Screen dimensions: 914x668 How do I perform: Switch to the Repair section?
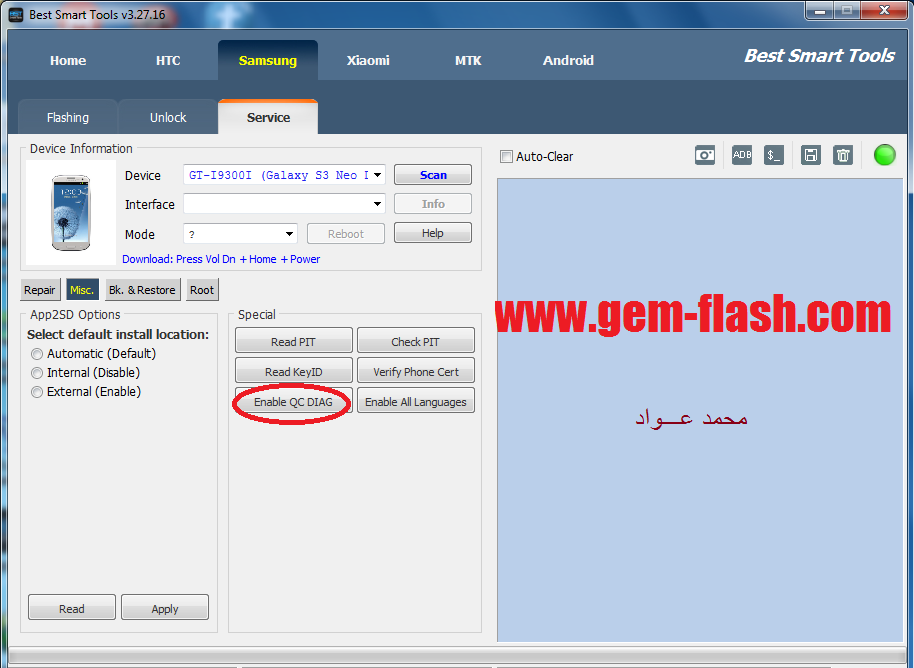pos(40,290)
